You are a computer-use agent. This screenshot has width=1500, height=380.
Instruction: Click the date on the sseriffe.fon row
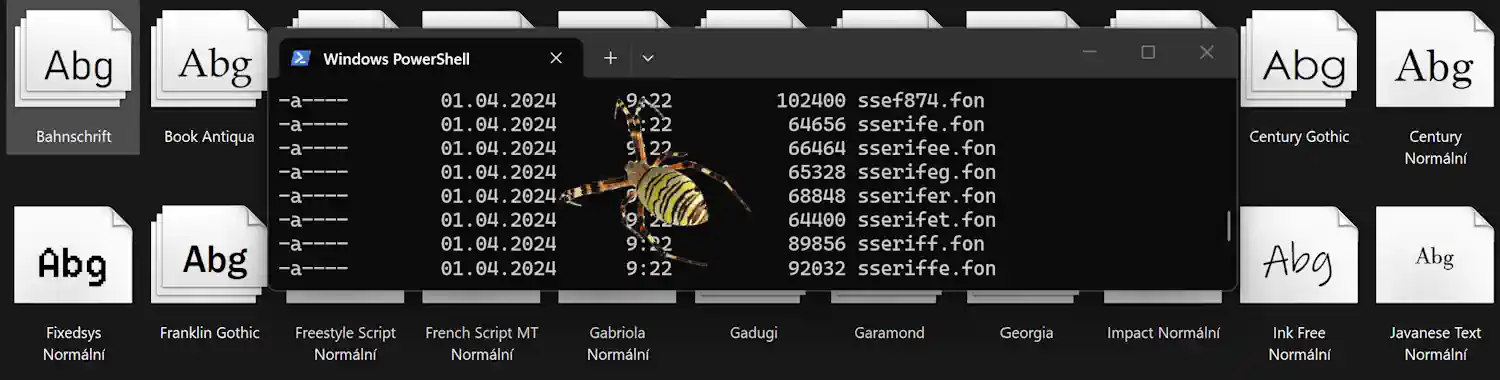pyautogui.click(x=498, y=268)
